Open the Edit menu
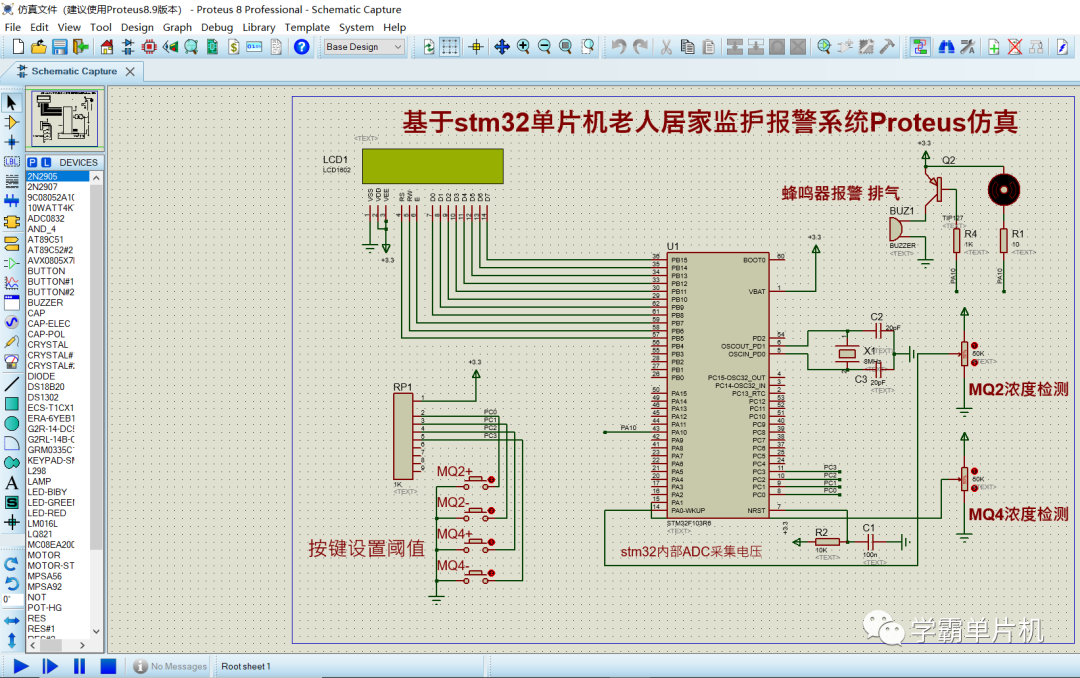 pyautogui.click(x=39, y=27)
